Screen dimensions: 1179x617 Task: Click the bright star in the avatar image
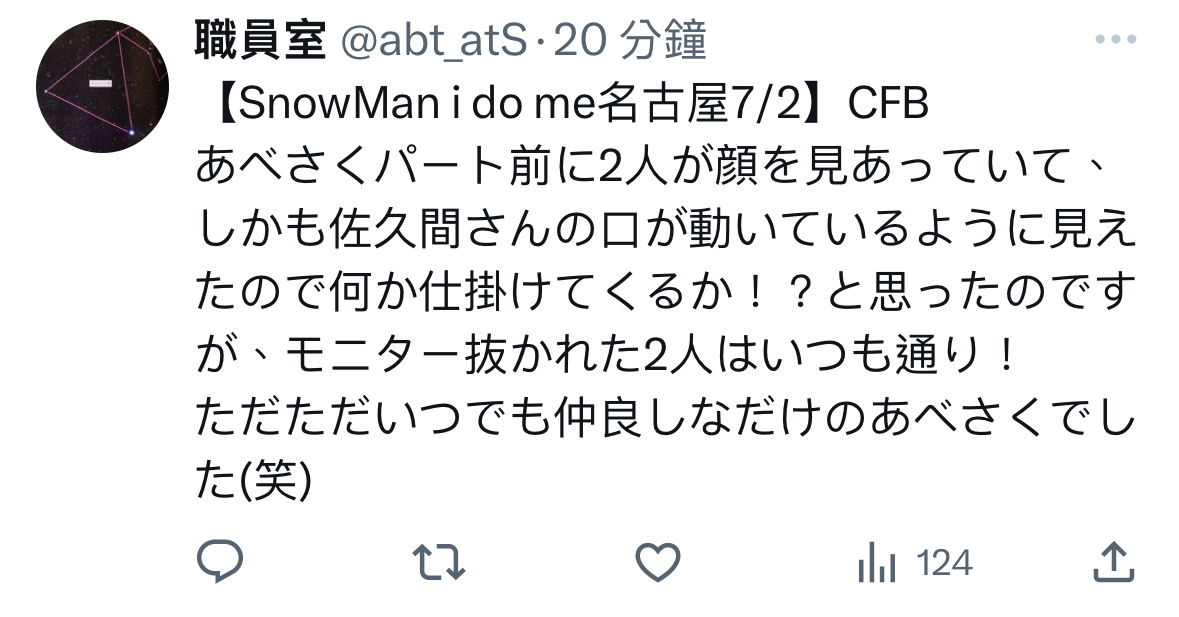click(x=132, y=133)
